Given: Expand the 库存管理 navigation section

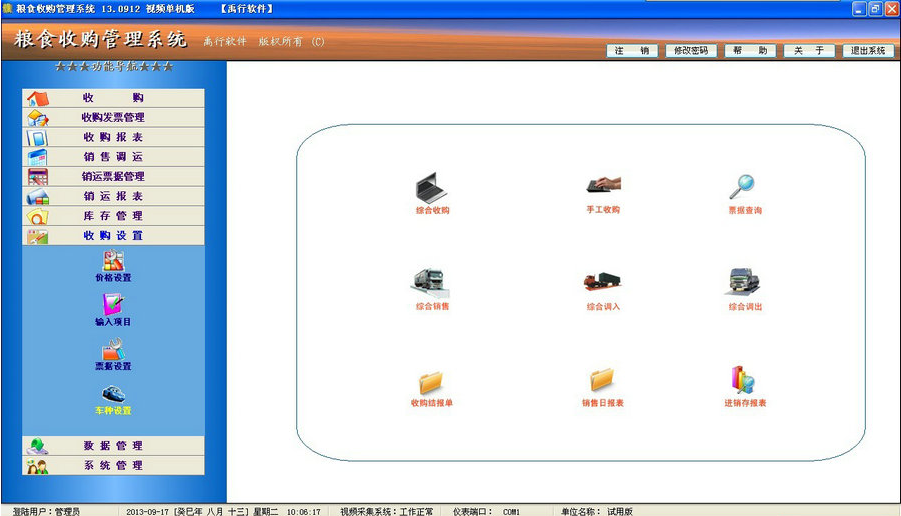Looking at the screenshot, I should tap(113, 216).
